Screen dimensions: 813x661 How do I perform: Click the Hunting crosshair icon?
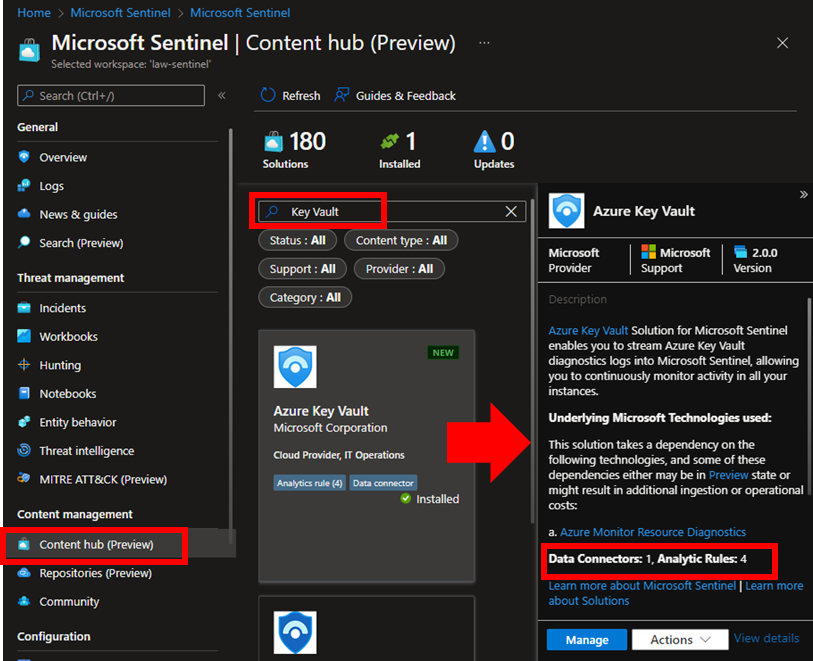click(x=24, y=364)
